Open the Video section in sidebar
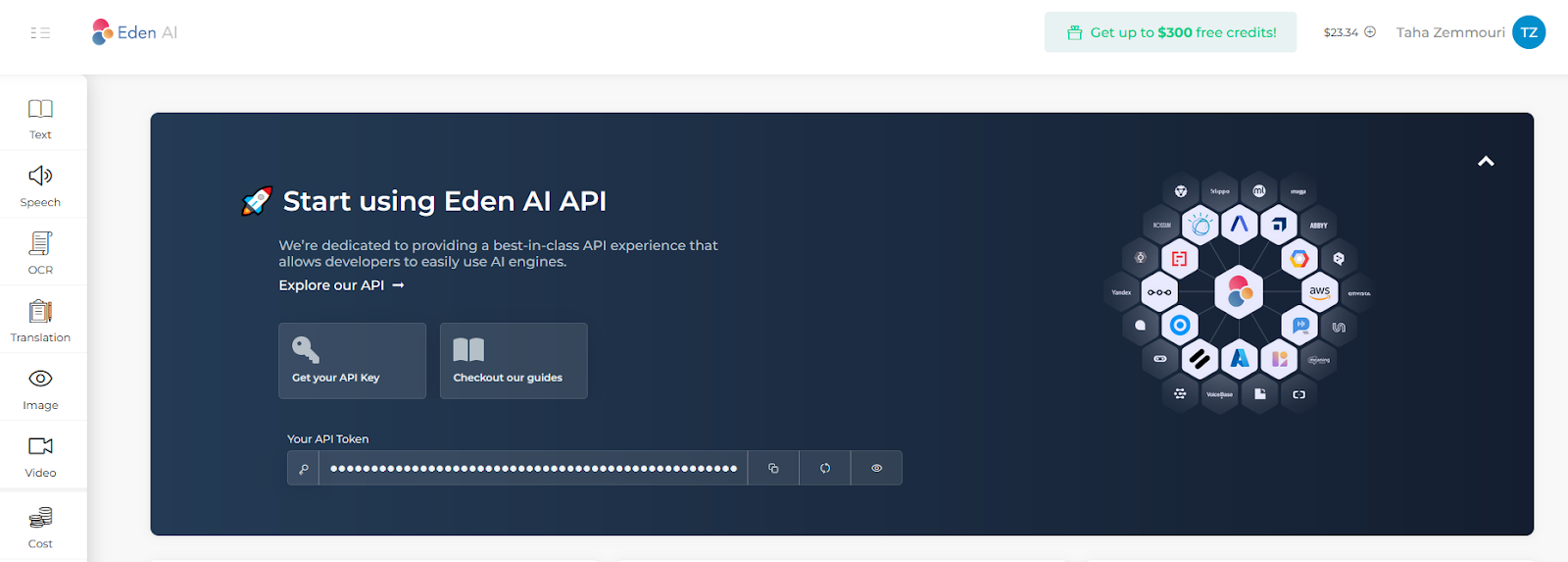Image resolution: width=1568 pixels, height=562 pixels. [40, 458]
